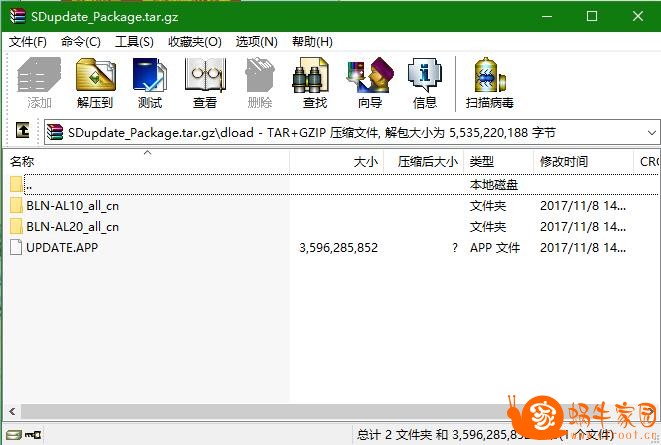Open the View (查看) book icon
This screenshot has height=445, width=661.
[x=205, y=75]
